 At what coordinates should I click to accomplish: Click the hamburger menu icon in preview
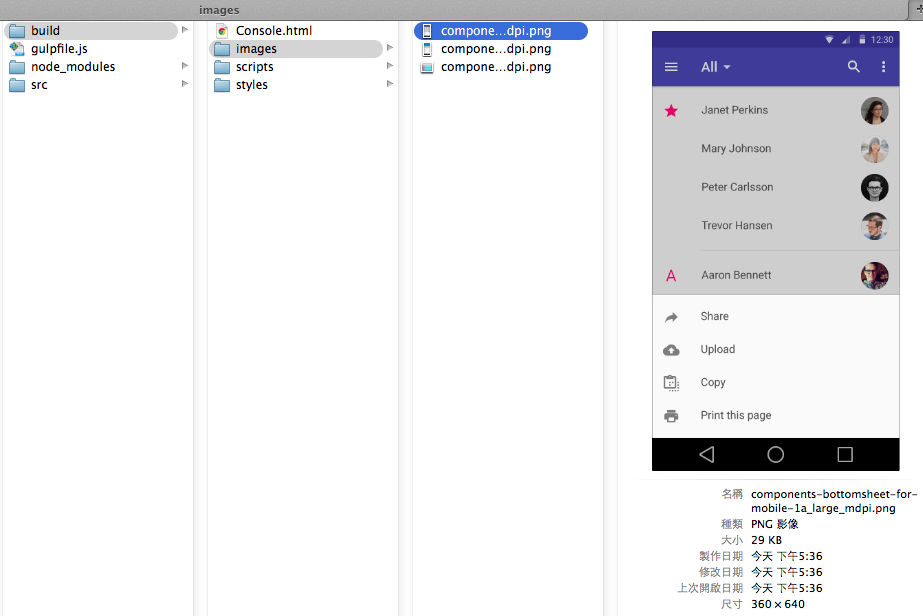(671, 67)
